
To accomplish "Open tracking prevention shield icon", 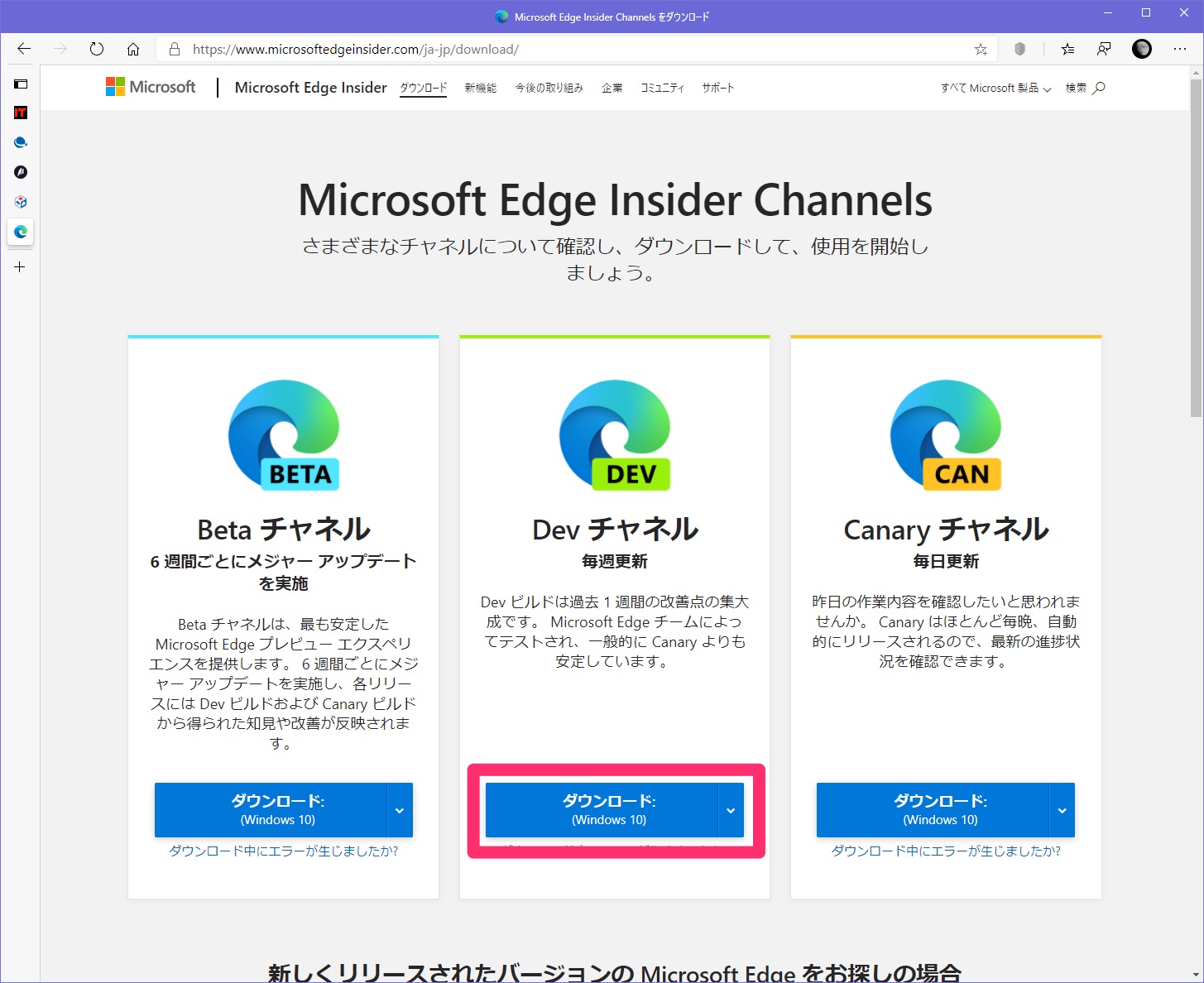I will [1019, 49].
